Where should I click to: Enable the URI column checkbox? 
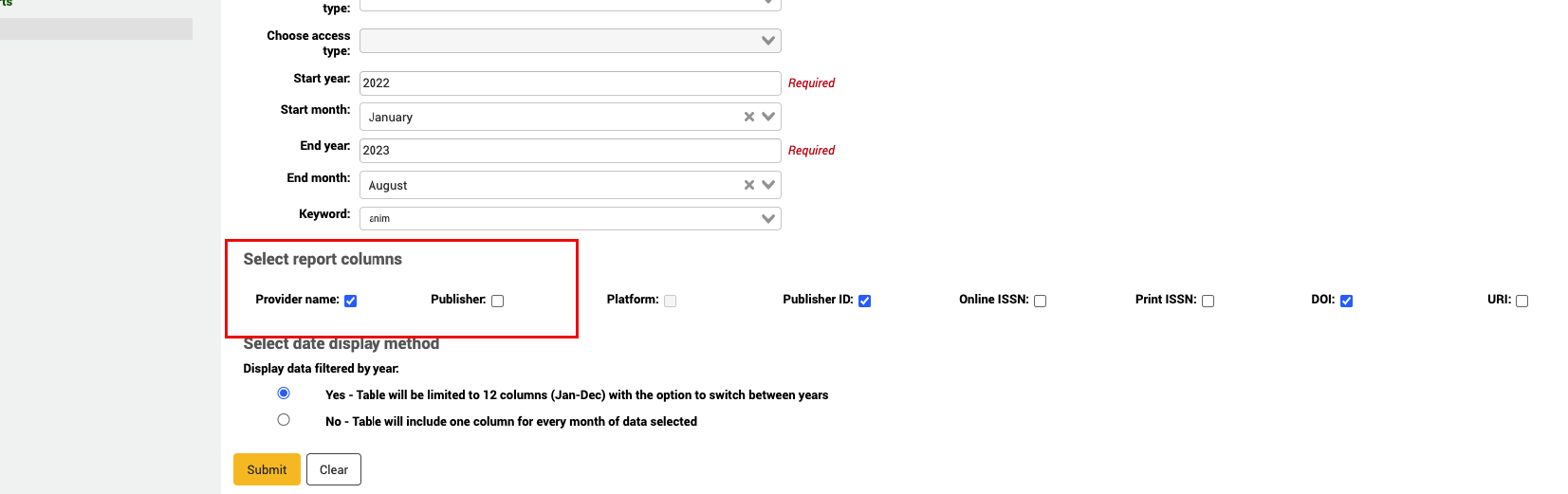tap(1522, 301)
